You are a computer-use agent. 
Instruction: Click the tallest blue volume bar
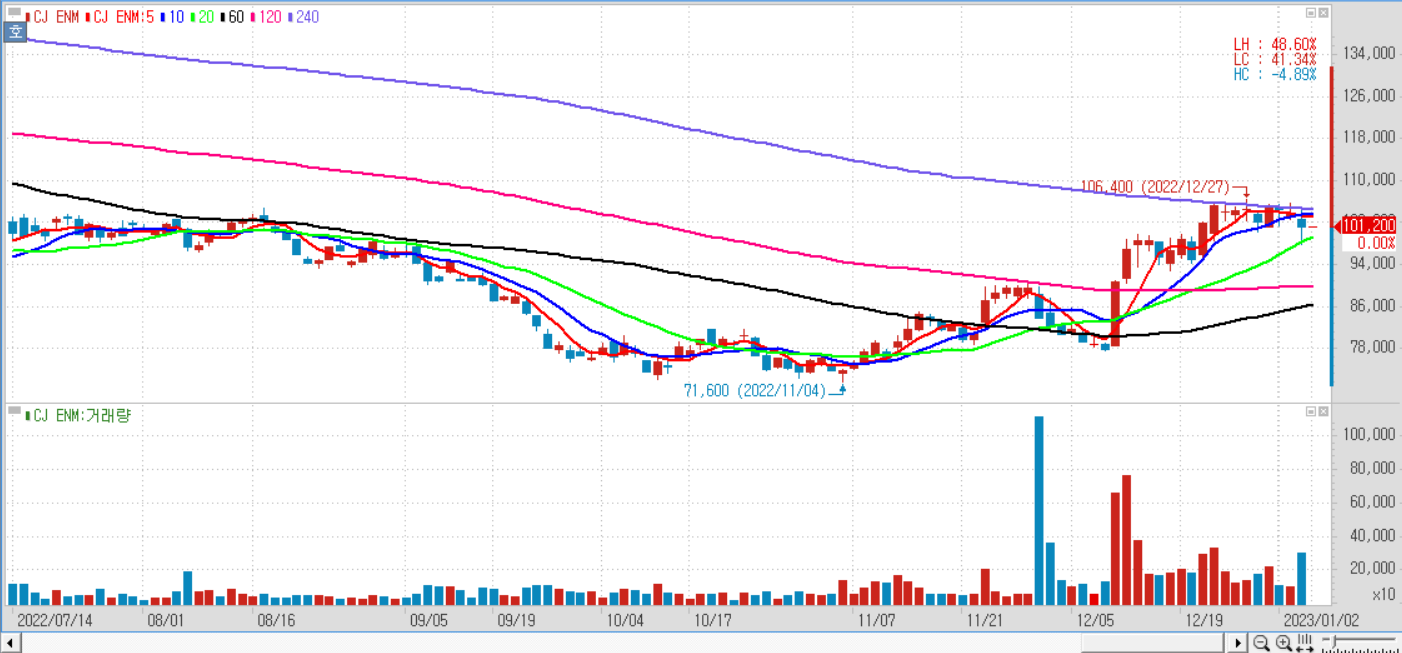[1039, 511]
